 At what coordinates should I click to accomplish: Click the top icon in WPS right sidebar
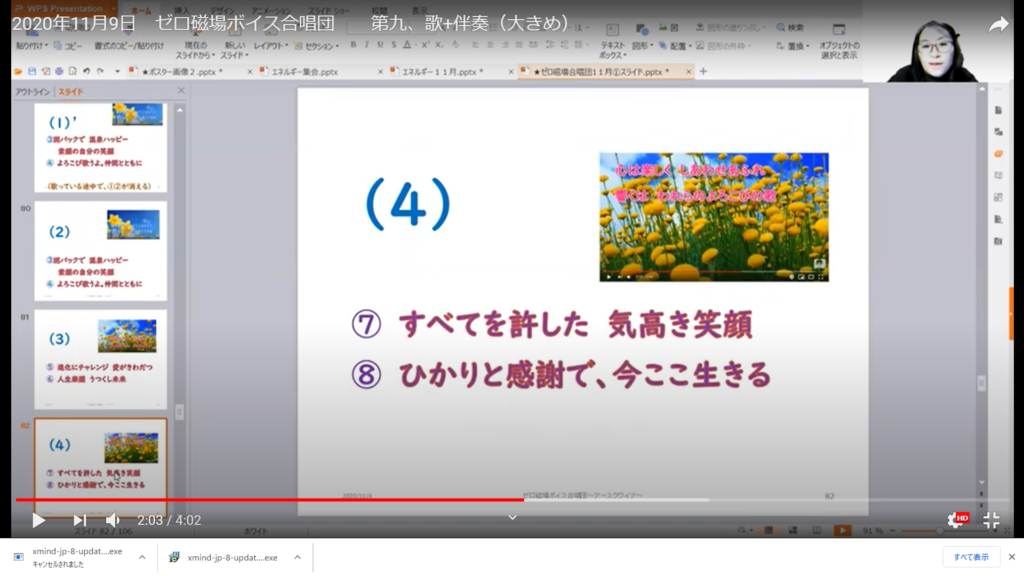coord(998,110)
